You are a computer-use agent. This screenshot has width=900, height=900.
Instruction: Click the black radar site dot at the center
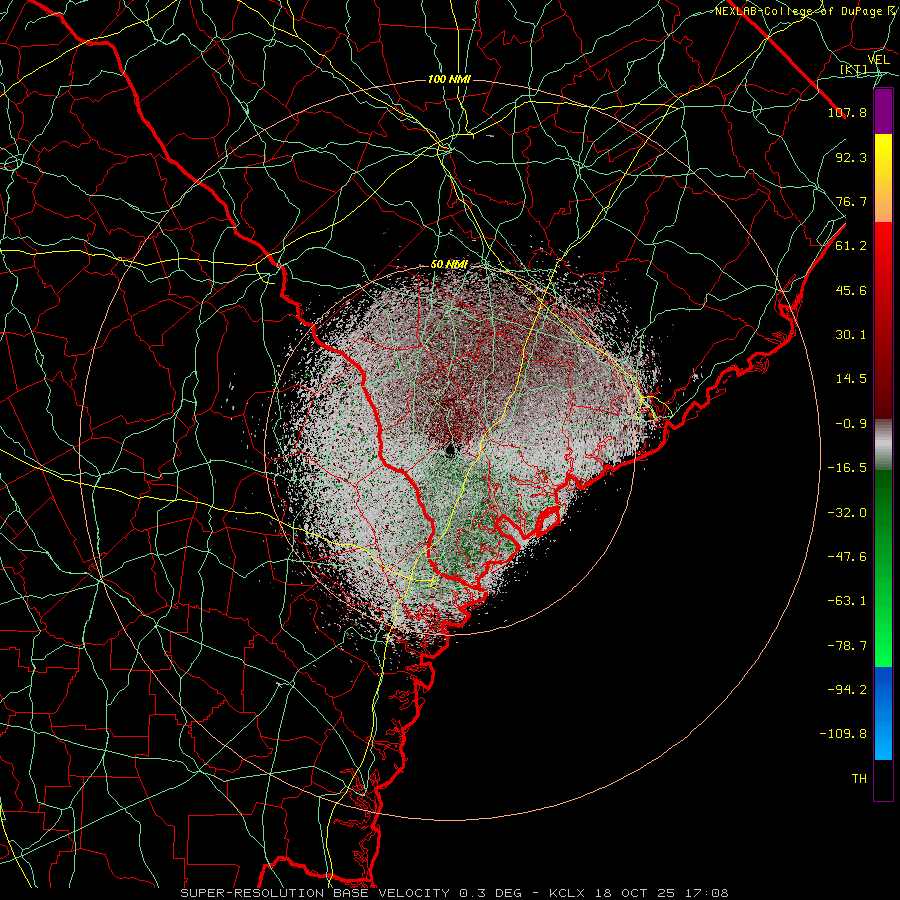click(450, 450)
